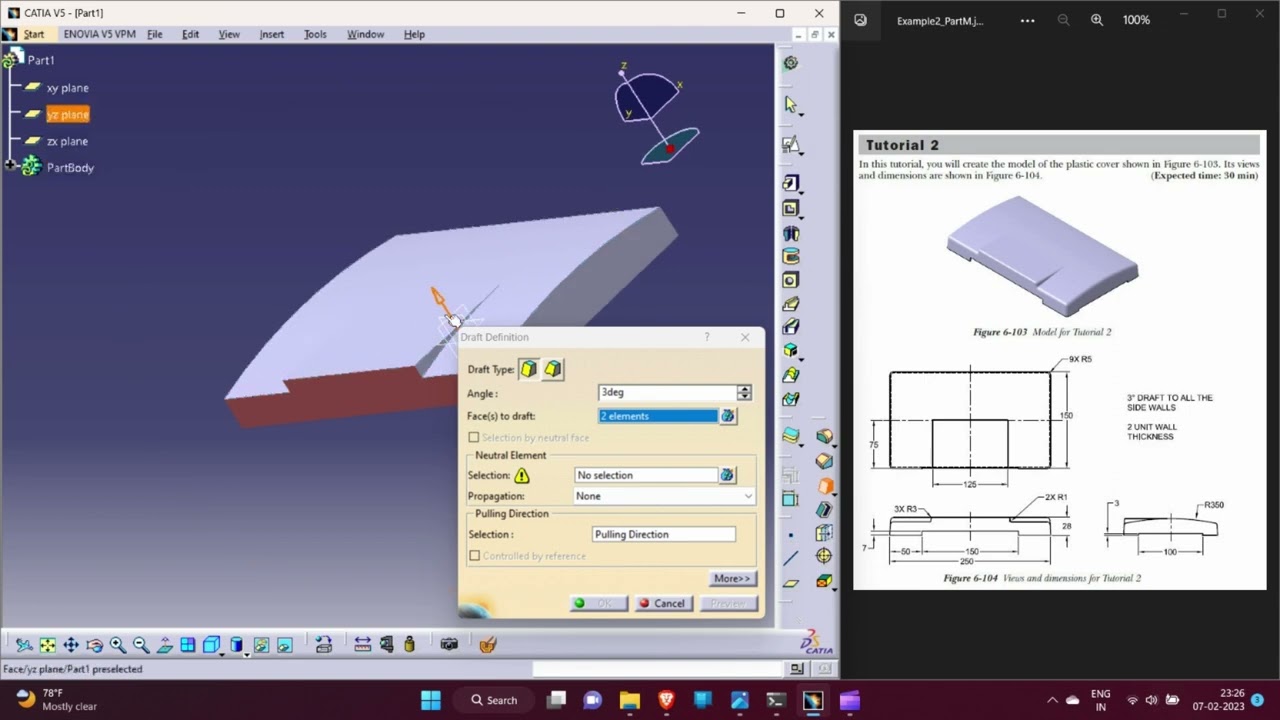
Task: Expand the PartBody tree node
Action: (x=9, y=167)
